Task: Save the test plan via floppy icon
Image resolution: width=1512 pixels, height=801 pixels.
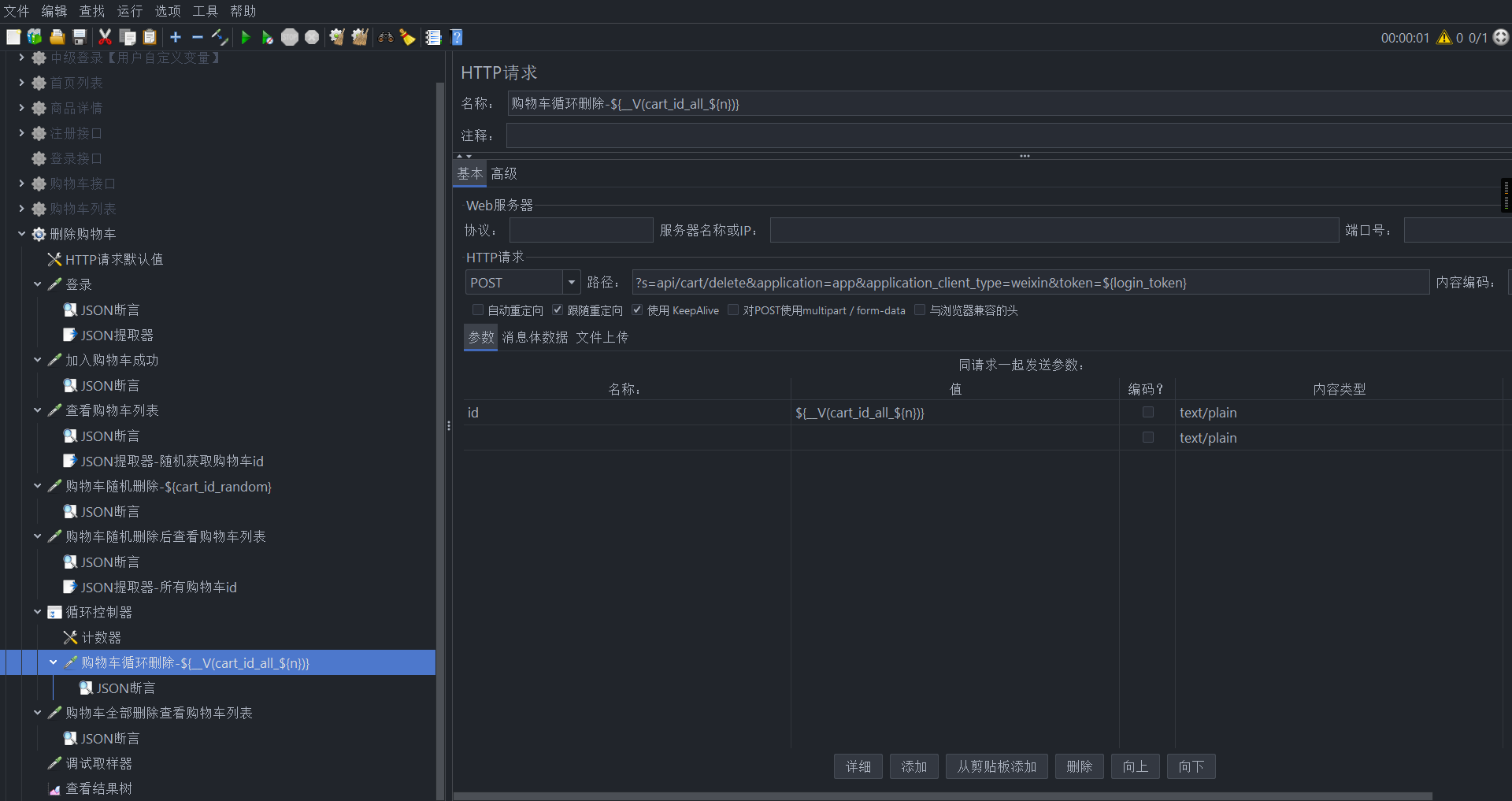Action: click(79, 37)
